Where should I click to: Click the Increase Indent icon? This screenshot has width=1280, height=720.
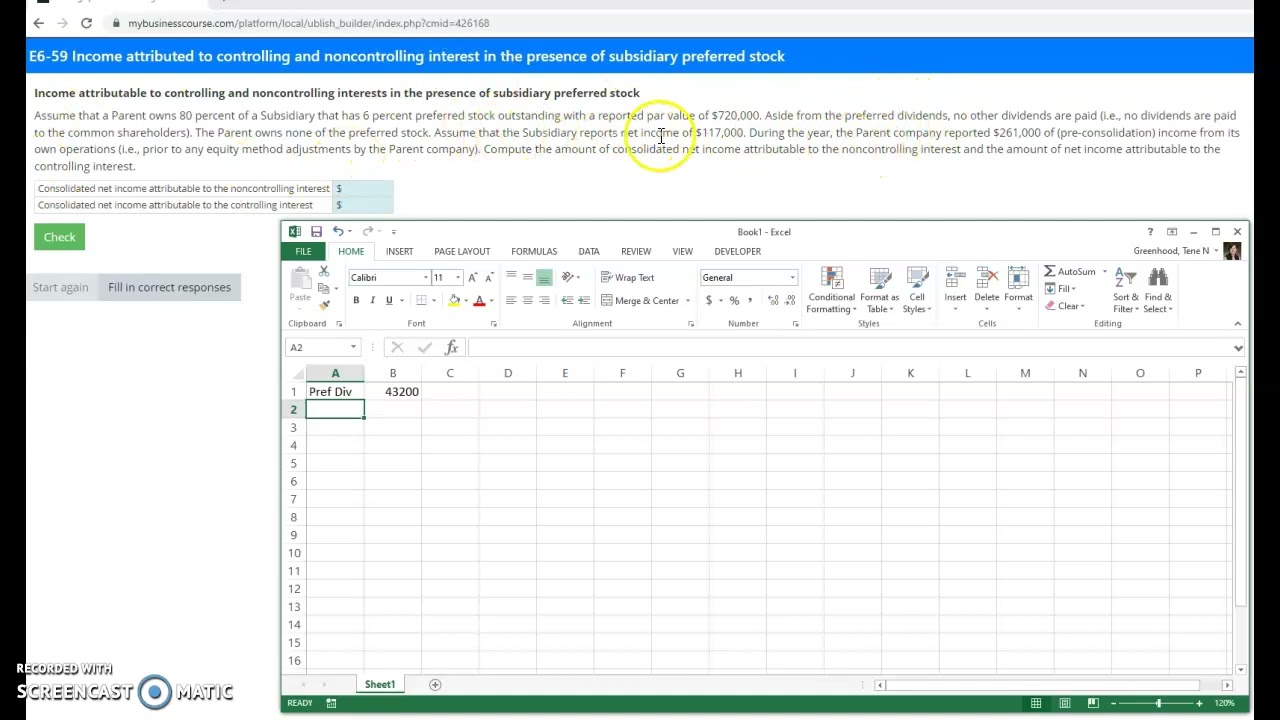click(583, 300)
